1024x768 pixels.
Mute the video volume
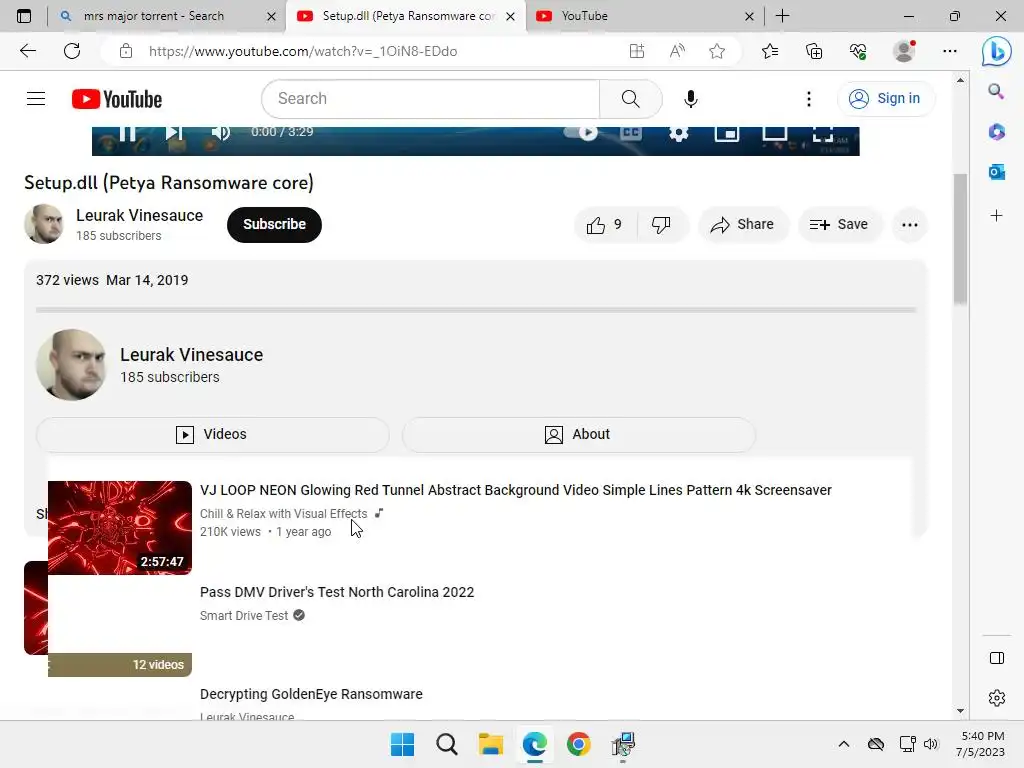point(220,133)
